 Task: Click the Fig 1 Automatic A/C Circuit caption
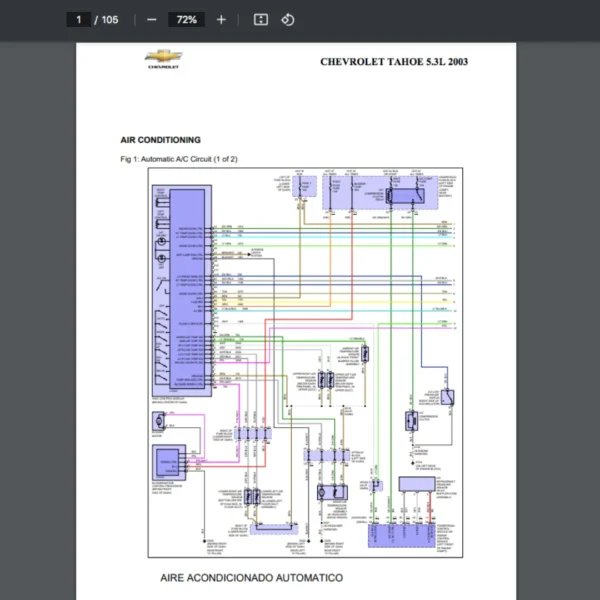point(178,159)
